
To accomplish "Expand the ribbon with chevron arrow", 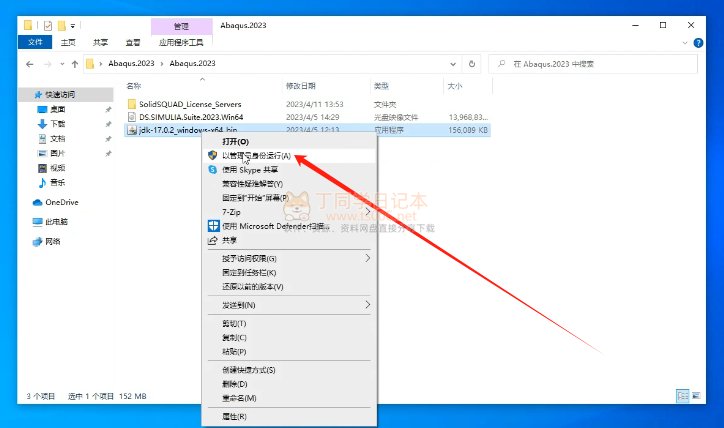I will [x=685, y=43].
